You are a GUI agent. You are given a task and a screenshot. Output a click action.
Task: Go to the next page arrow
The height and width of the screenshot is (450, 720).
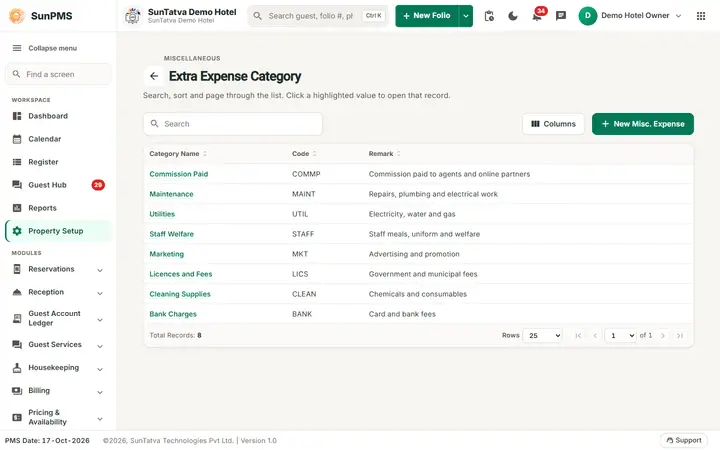tap(663, 336)
